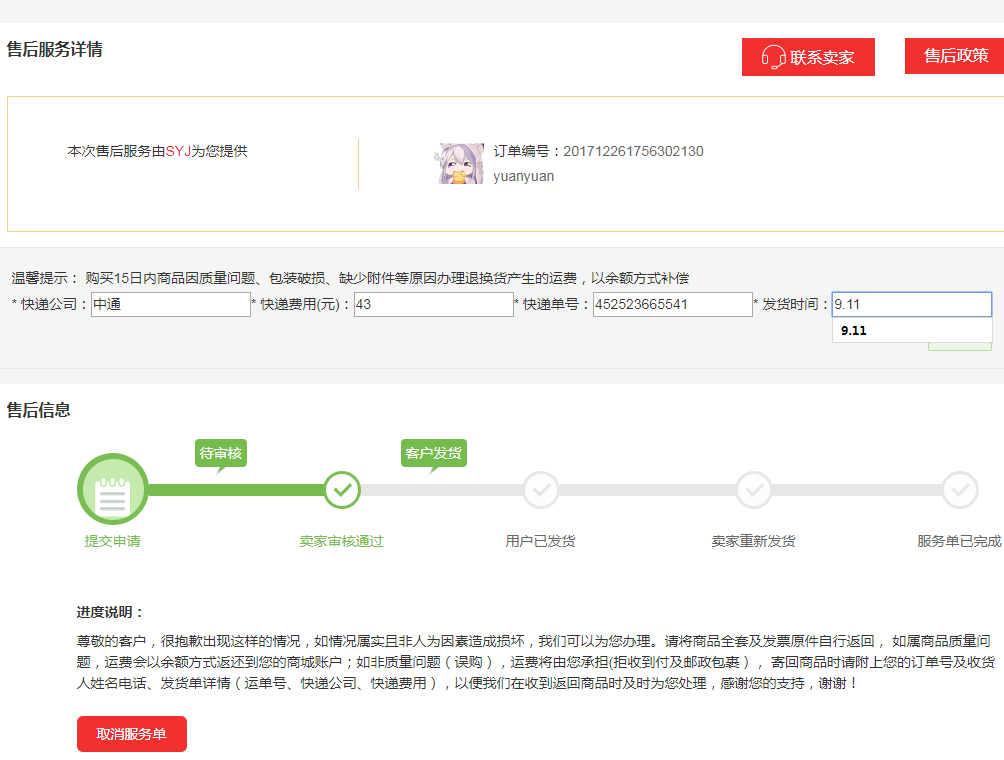Click the 联系卖家 contact seller button
Viewport: 1004px width, 760px height.
tap(808, 57)
